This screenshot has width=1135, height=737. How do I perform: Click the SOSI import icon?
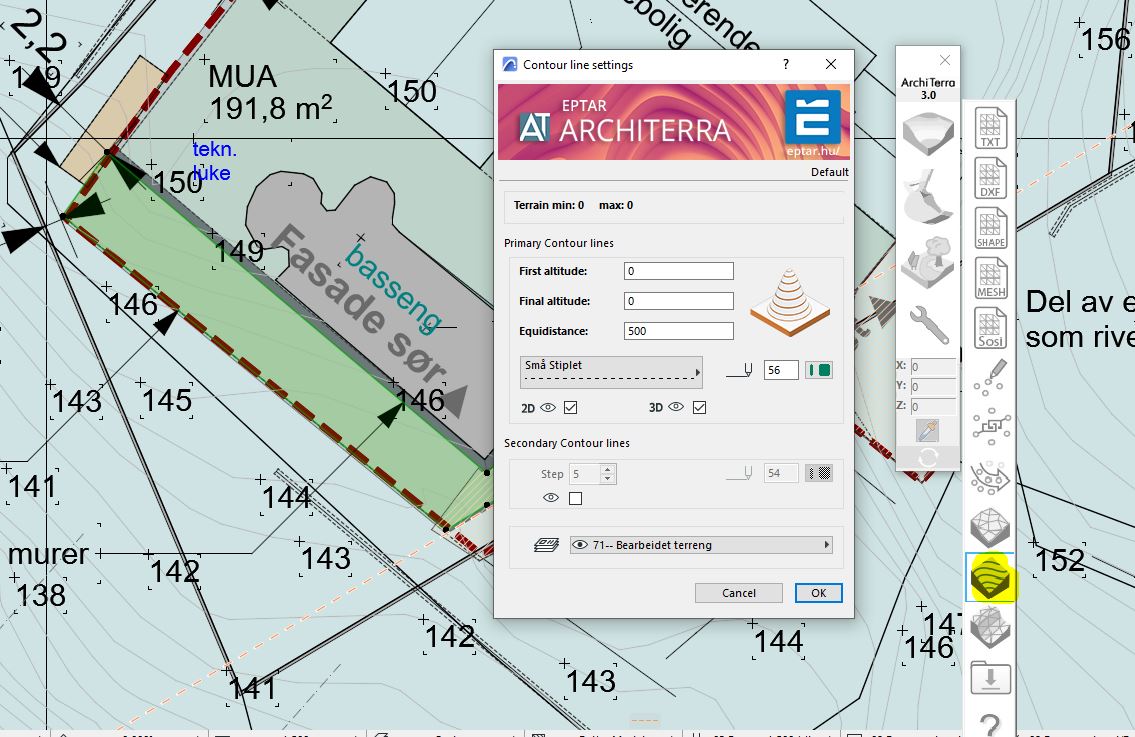point(990,329)
